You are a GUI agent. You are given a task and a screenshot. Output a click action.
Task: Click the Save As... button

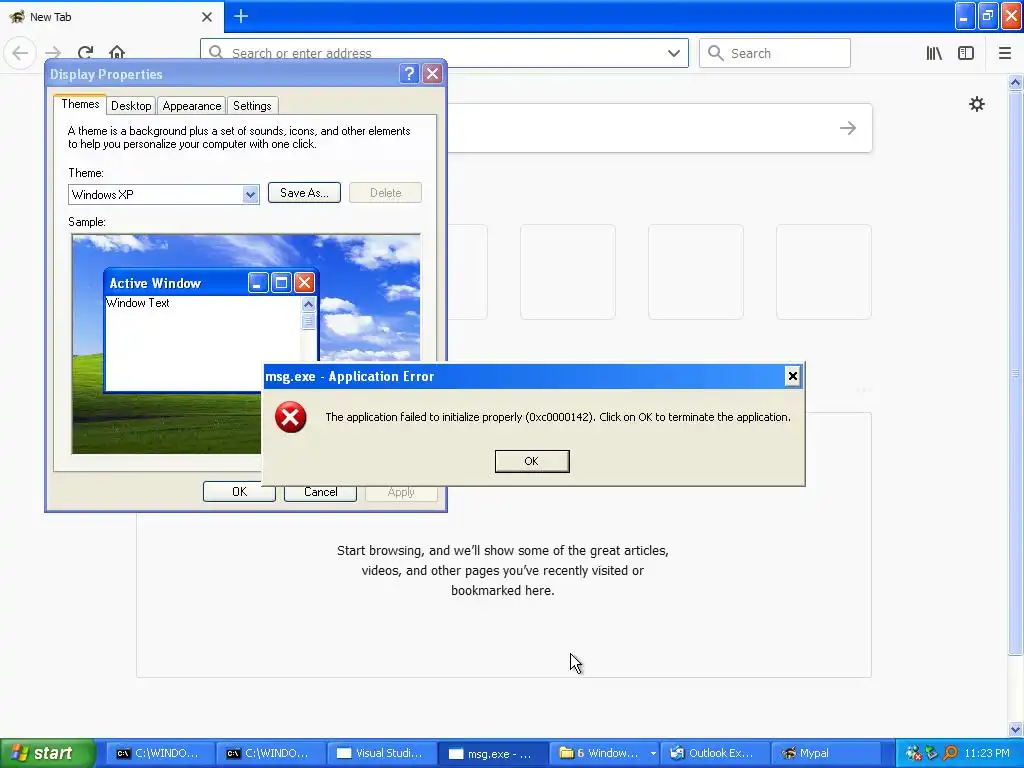(304, 193)
